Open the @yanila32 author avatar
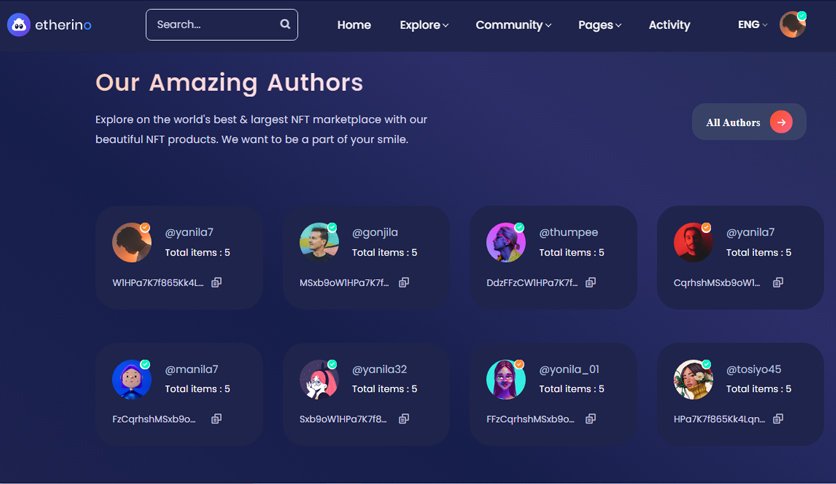Viewport: 836px width, 484px height. pos(319,379)
